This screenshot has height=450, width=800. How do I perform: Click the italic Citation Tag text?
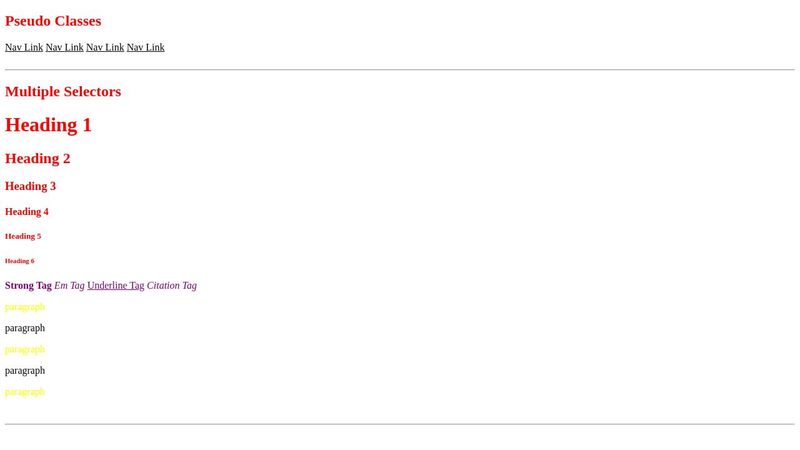point(172,285)
